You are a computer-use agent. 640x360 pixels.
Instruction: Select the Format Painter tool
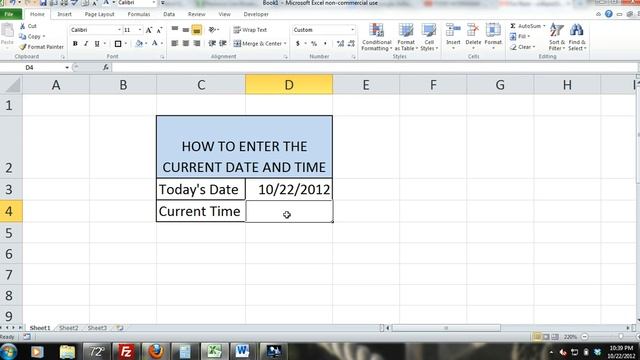pos(42,47)
